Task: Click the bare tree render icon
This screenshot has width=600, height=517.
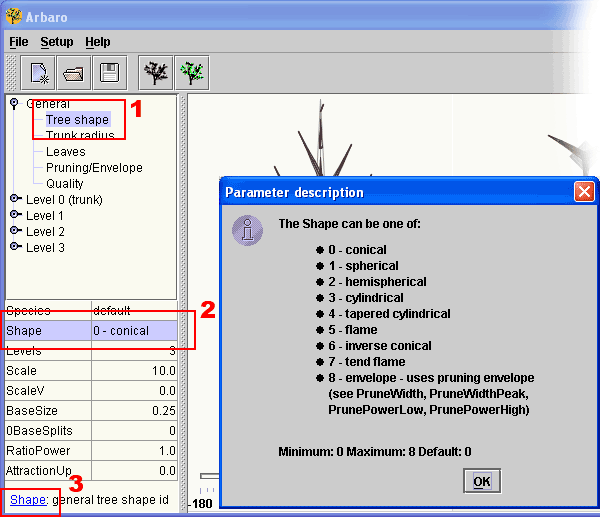Action: click(x=155, y=73)
